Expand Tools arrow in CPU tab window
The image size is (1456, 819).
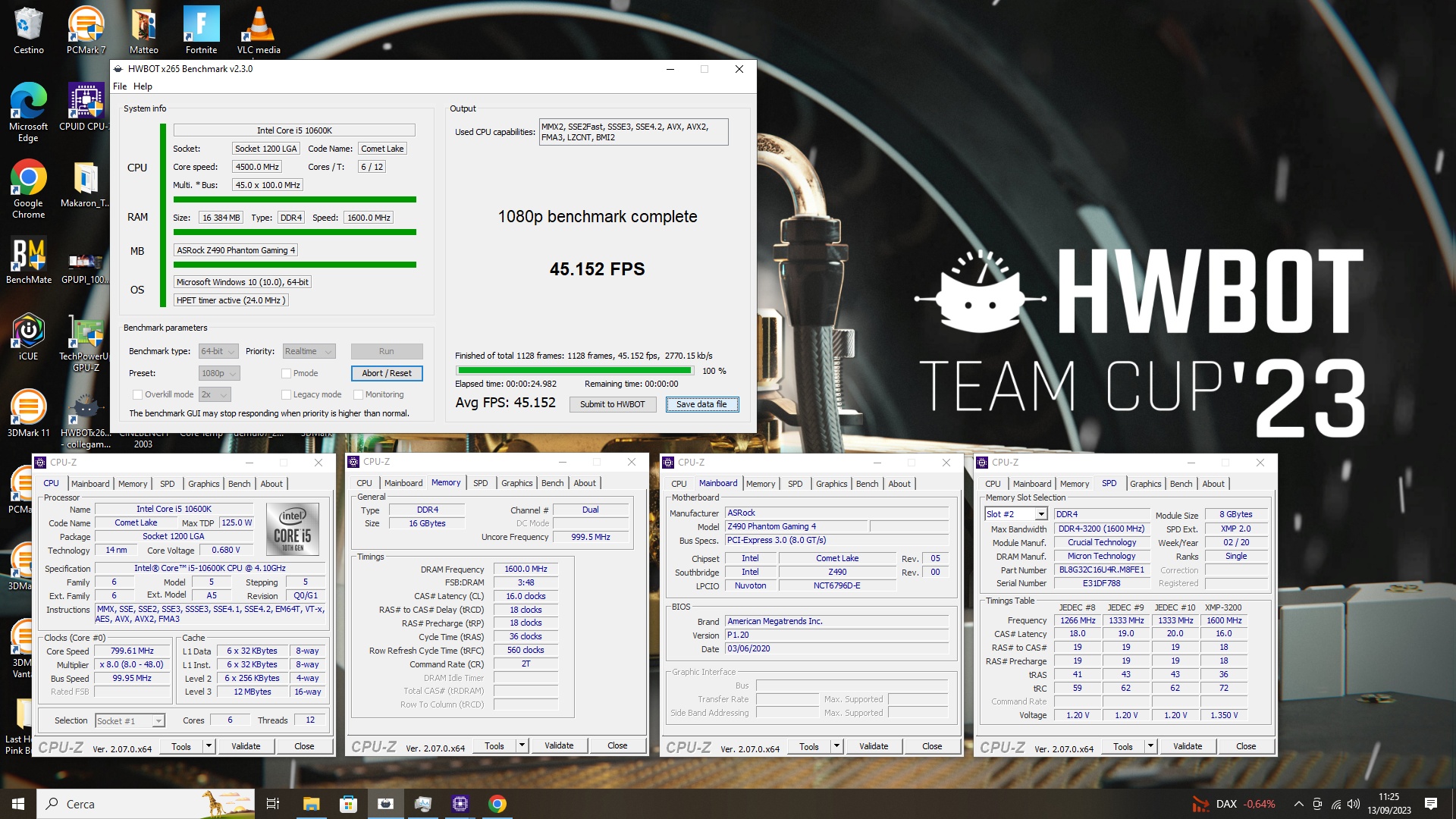coord(209,746)
